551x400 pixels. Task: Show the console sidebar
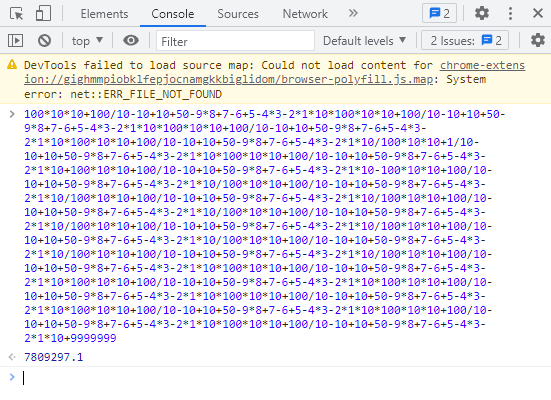click(15, 40)
